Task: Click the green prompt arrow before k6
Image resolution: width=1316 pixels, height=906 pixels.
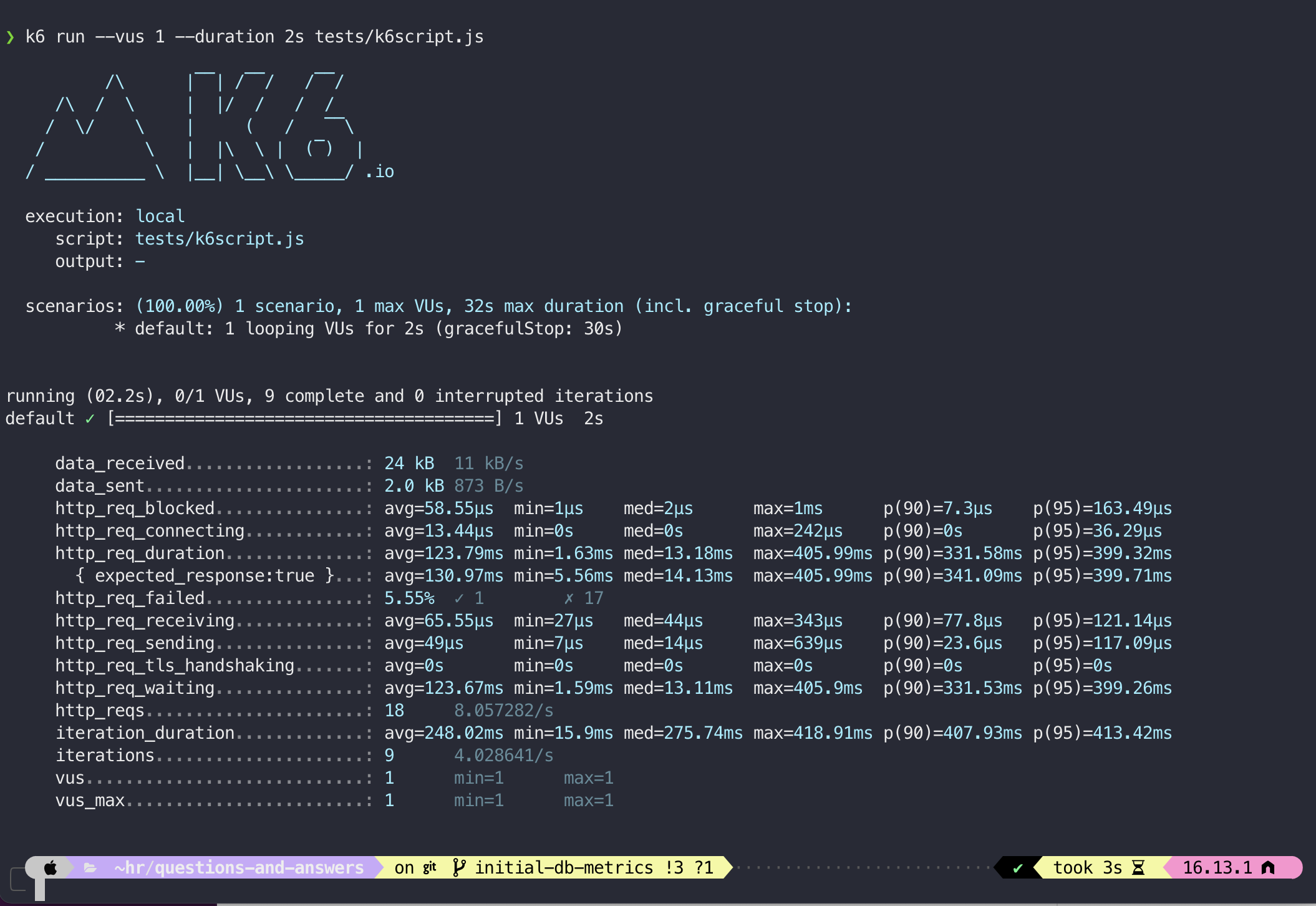Action: pyautogui.click(x=10, y=37)
